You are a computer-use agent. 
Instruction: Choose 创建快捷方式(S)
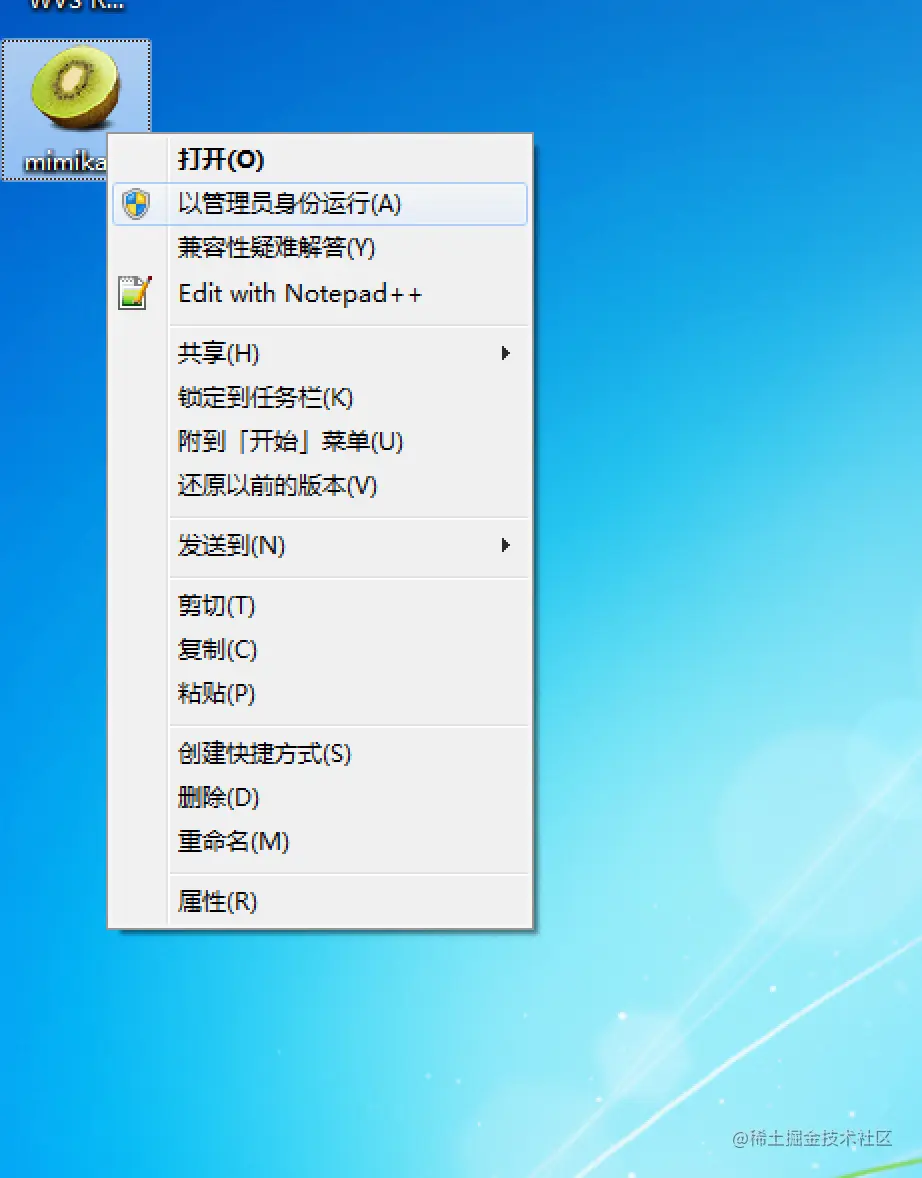click(320, 753)
